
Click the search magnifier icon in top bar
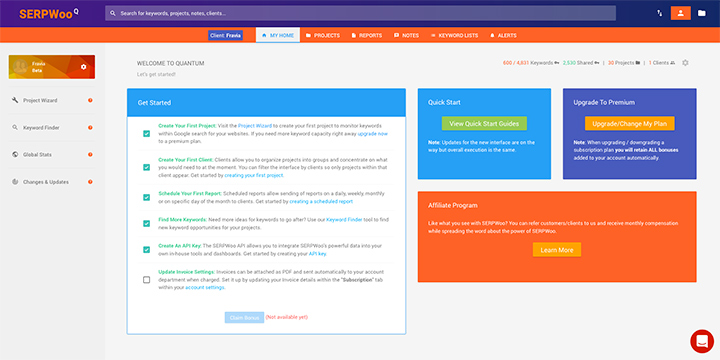[113, 13]
